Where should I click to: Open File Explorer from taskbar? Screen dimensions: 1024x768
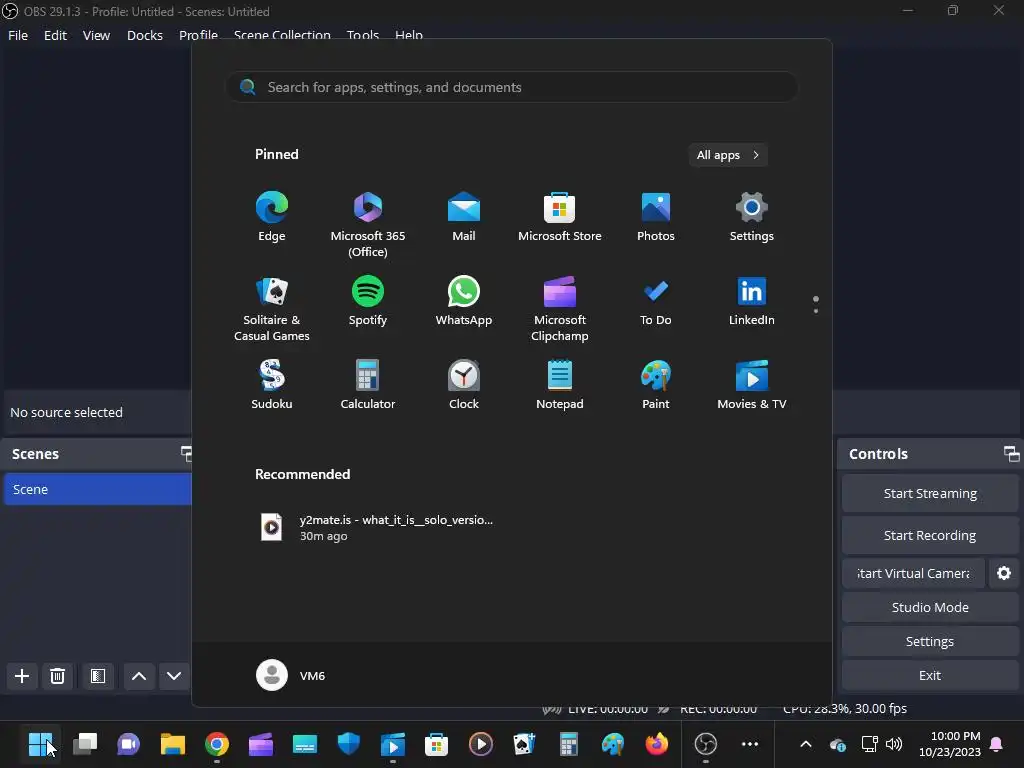(x=172, y=744)
